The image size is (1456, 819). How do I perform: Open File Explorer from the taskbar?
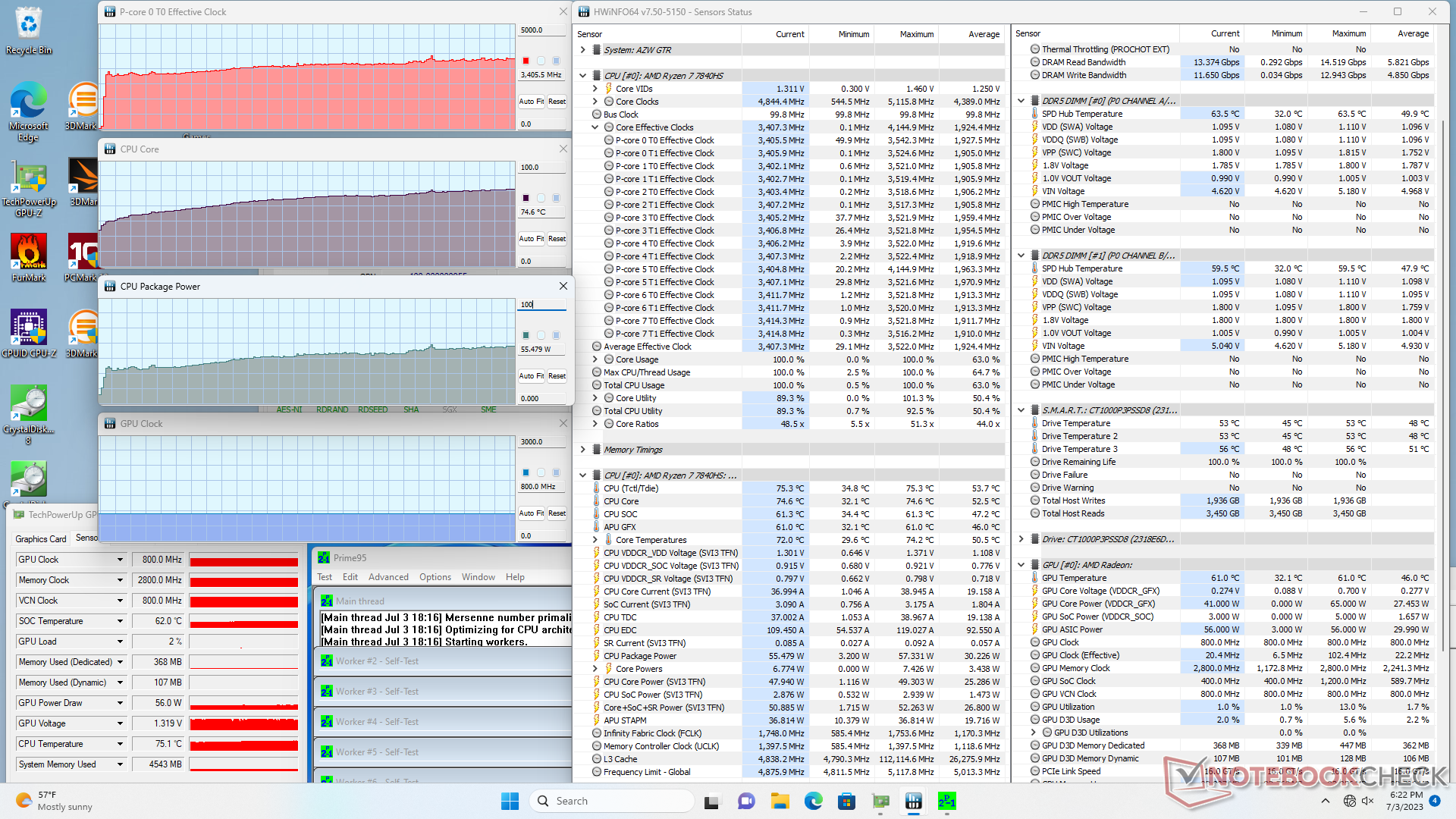pos(780,801)
